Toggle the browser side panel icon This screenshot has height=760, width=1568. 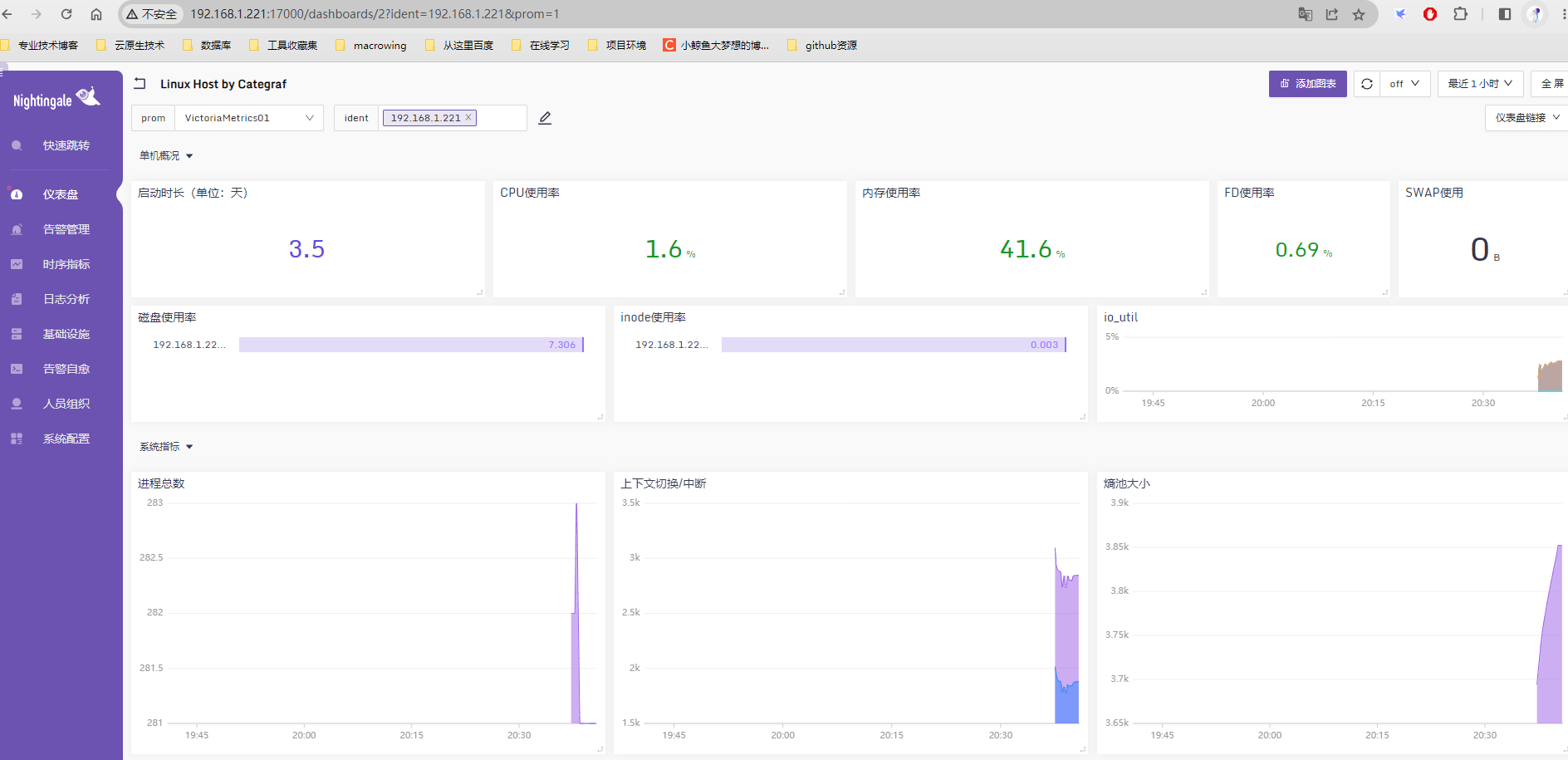tap(1504, 14)
